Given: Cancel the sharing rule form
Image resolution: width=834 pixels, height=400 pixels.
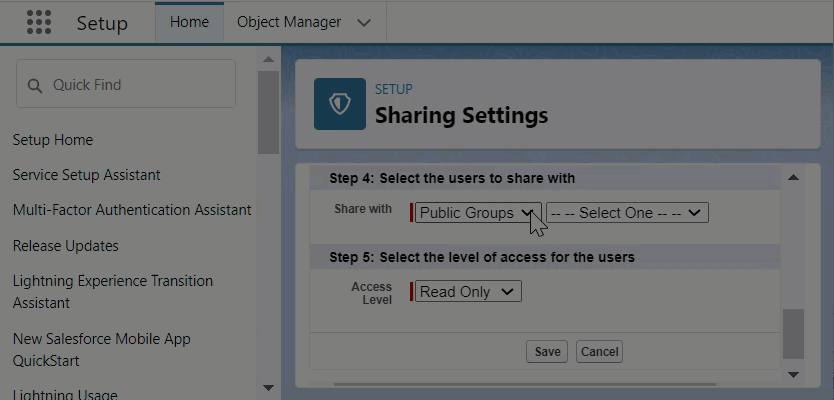Looking at the screenshot, I should click(x=599, y=352).
